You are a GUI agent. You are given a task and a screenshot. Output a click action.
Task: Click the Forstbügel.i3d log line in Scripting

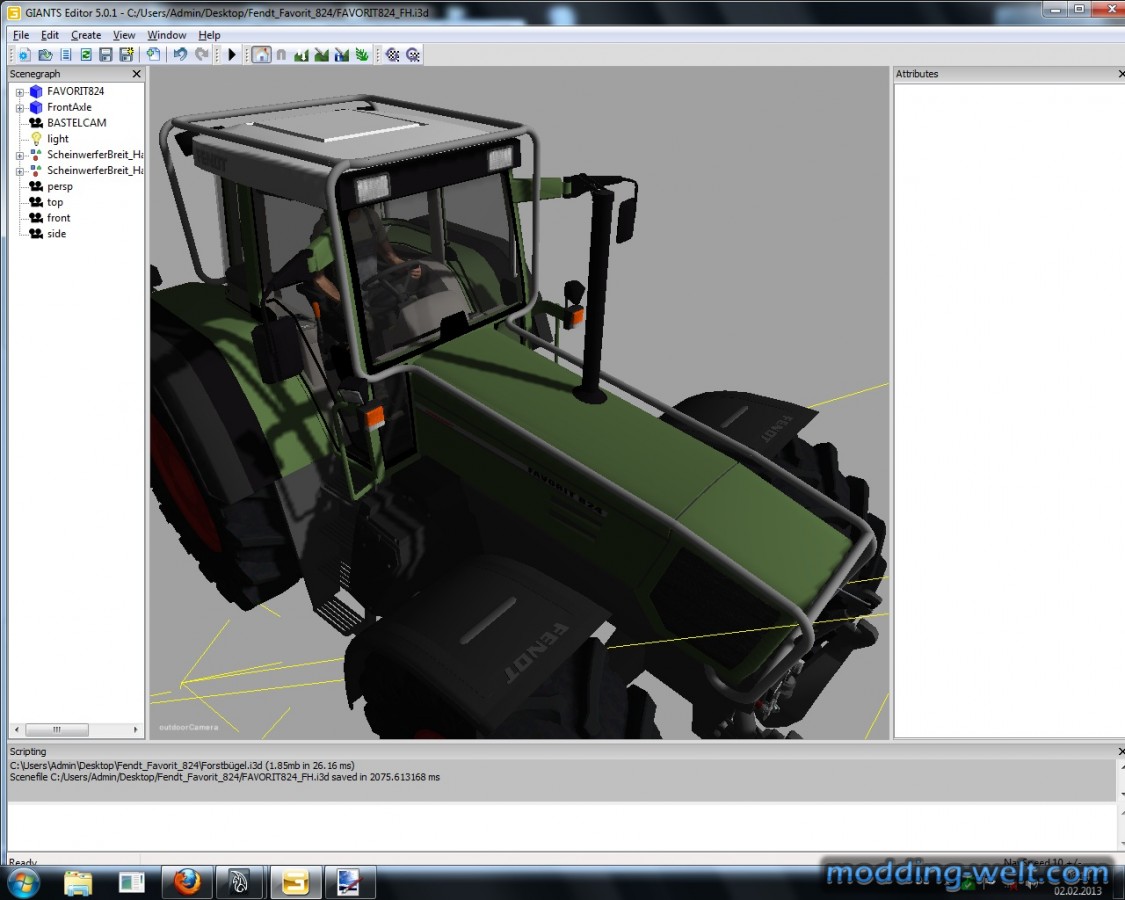coord(182,765)
